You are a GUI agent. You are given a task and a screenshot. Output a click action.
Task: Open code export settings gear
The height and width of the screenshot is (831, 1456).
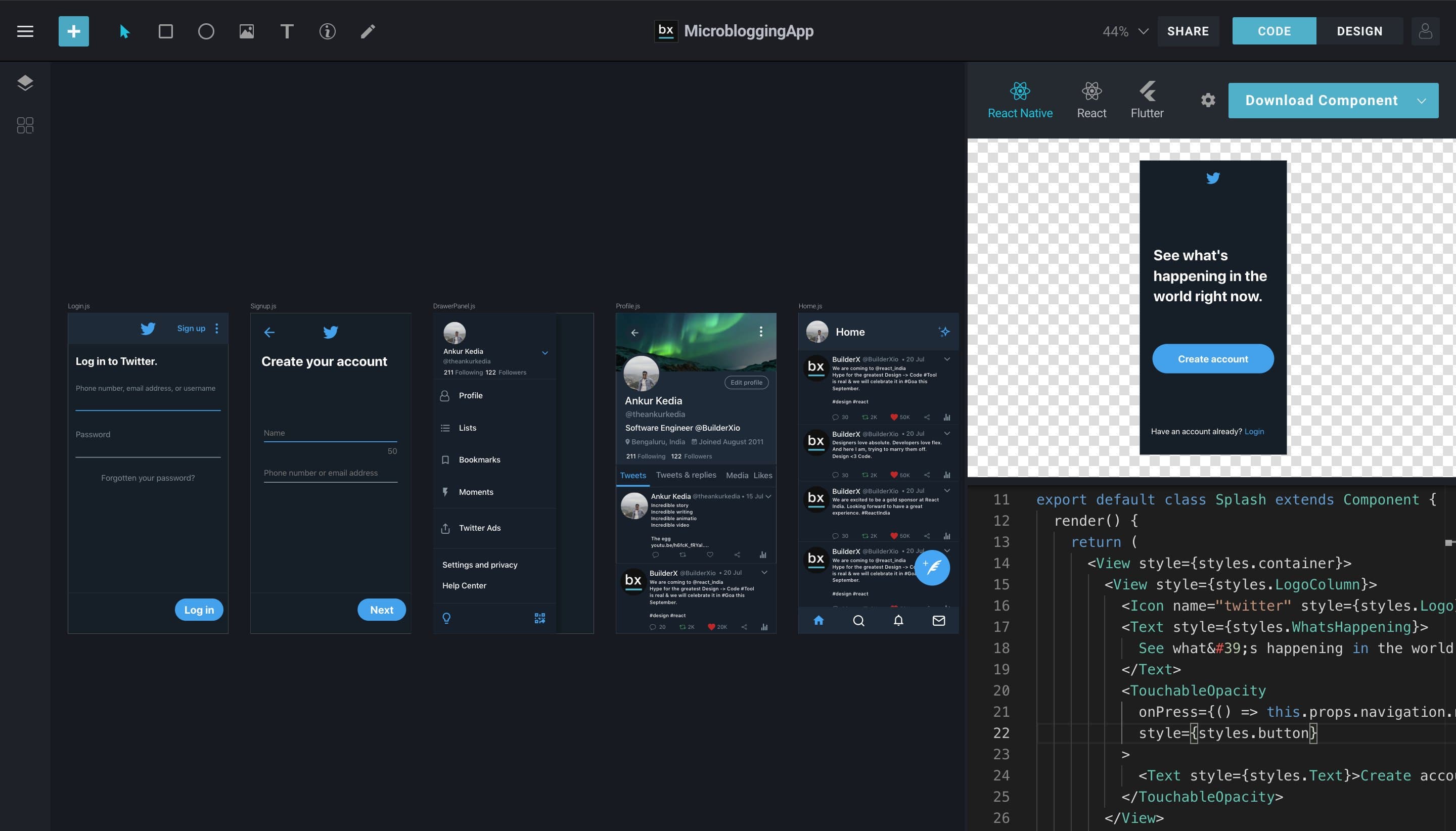tap(1208, 101)
